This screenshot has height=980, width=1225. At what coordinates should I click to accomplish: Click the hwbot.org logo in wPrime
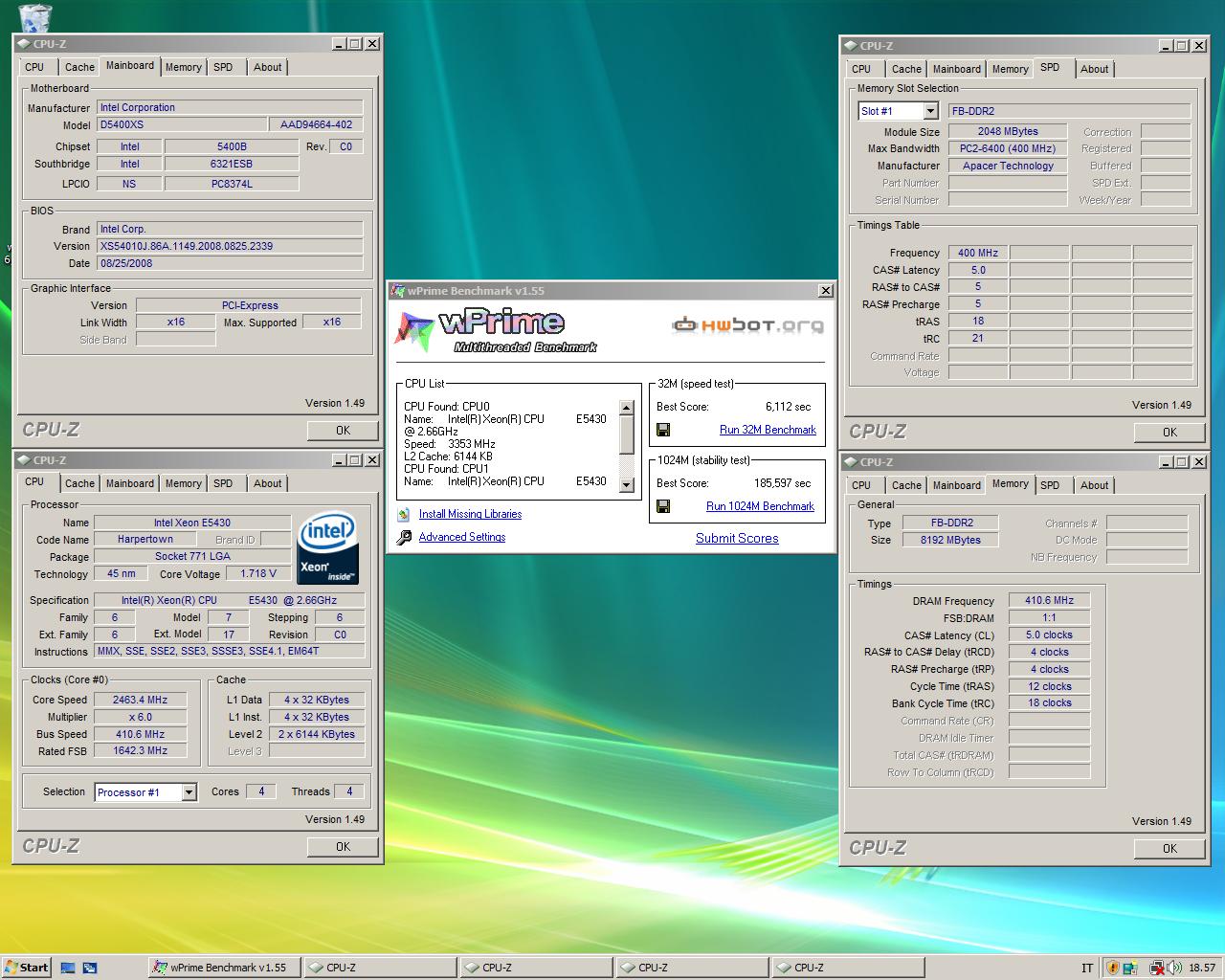point(747,325)
